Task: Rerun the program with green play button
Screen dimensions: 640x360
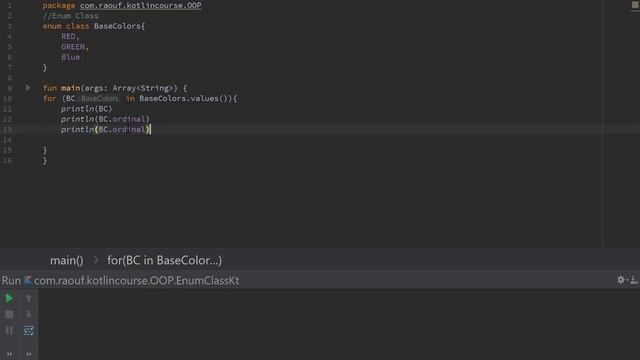Action: pos(9,298)
